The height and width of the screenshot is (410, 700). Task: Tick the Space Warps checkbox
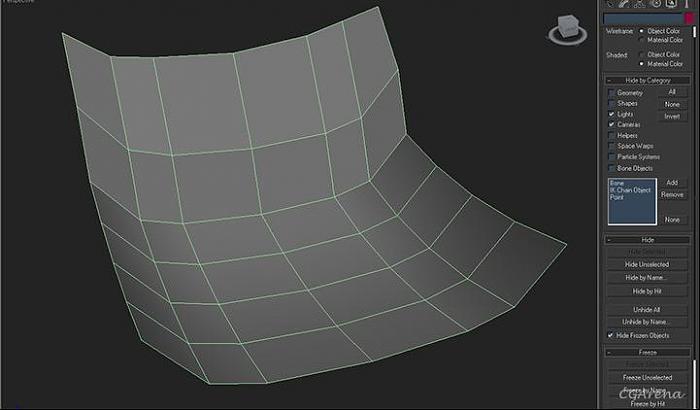[611, 146]
